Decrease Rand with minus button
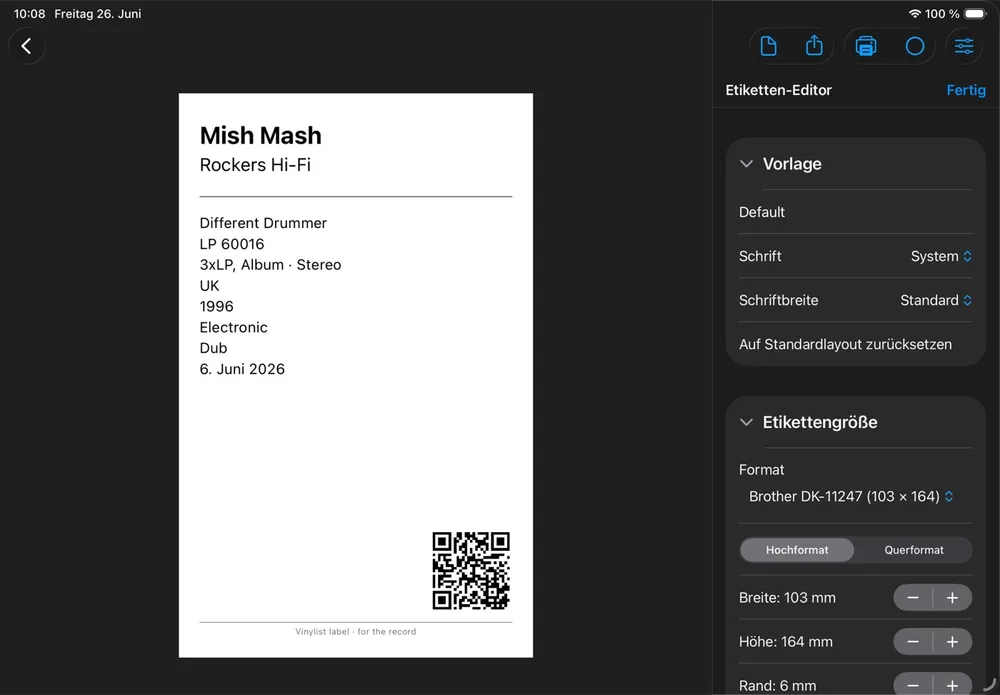Viewport: 1000px width, 695px height. pyautogui.click(x=913, y=685)
